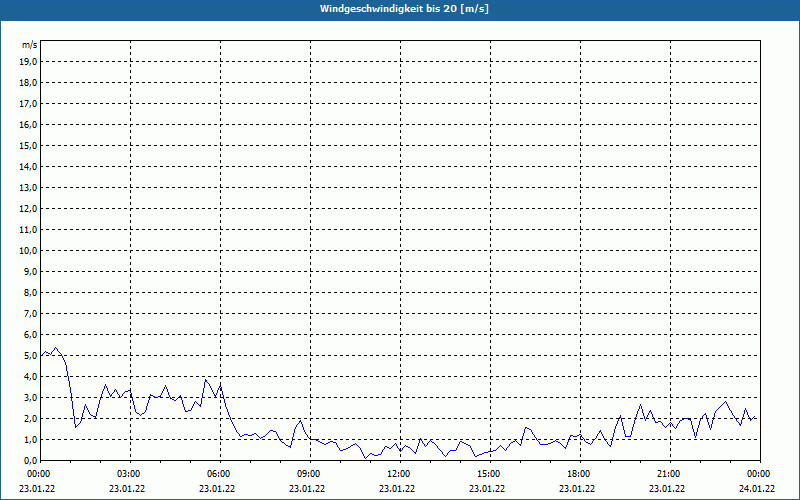Select the '9,0' y-axis value
The width and height of the screenshot is (800, 500).
click(31, 271)
